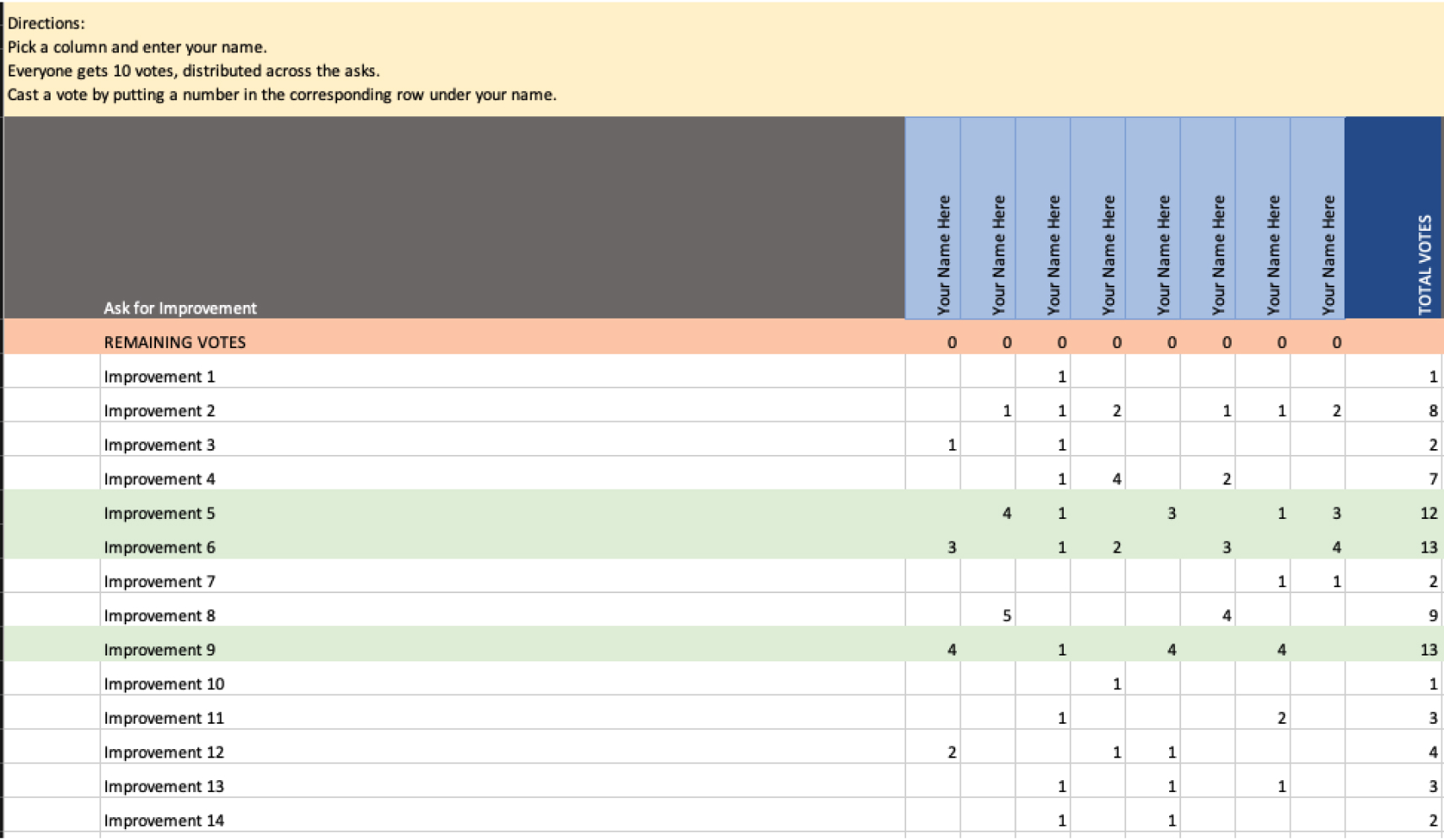Click the 'Everyone gets 10 votes' instruction line
Screen dimensions: 1444x840
pyautogui.click(x=193, y=71)
